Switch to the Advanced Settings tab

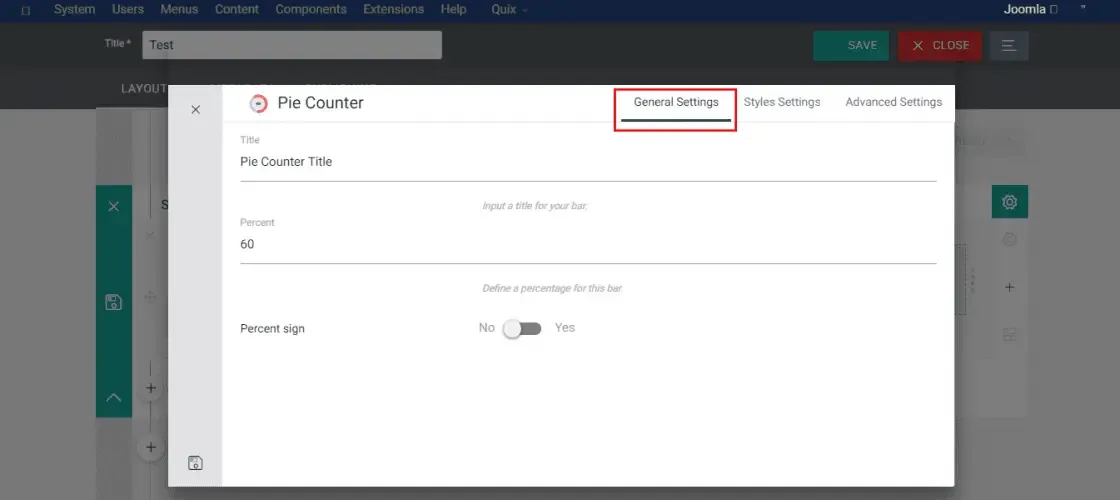894,102
